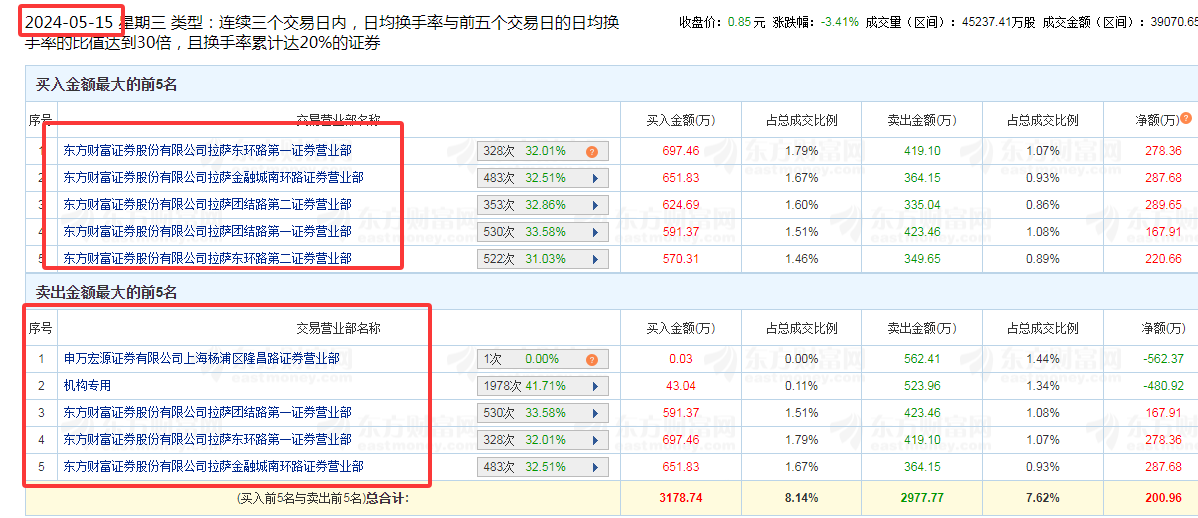Open 拉萨东环路第二证券营业部 link
Viewport: 1198px width, 518px height.
[208, 258]
